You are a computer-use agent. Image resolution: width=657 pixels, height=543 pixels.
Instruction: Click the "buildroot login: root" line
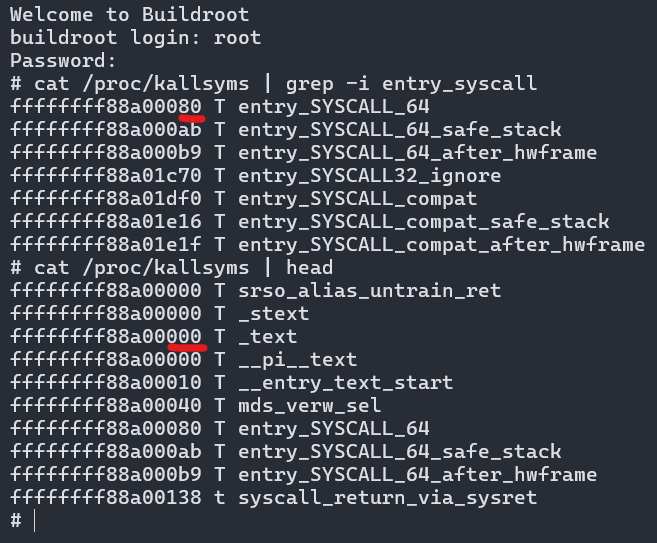135,38
